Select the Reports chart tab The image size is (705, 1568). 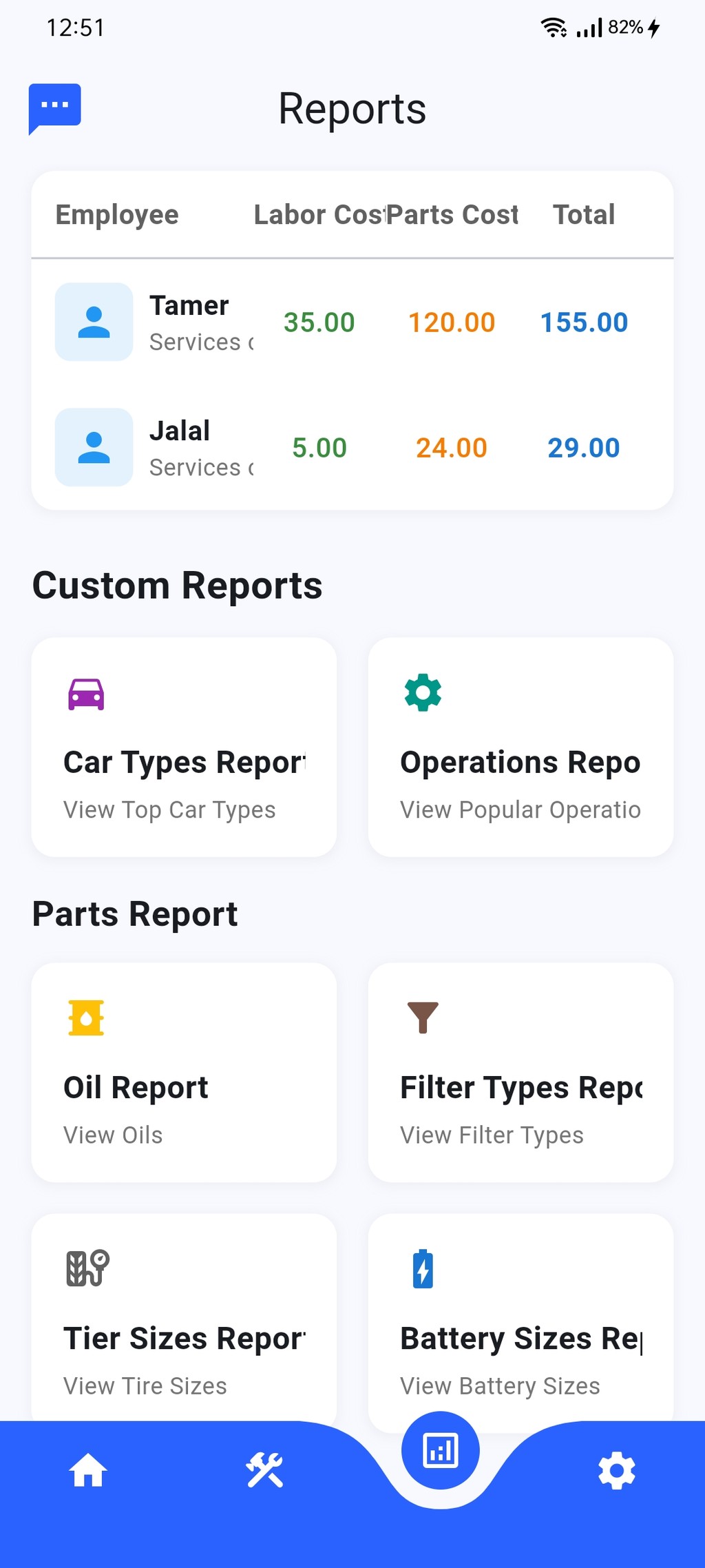click(x=441, y=1450)
